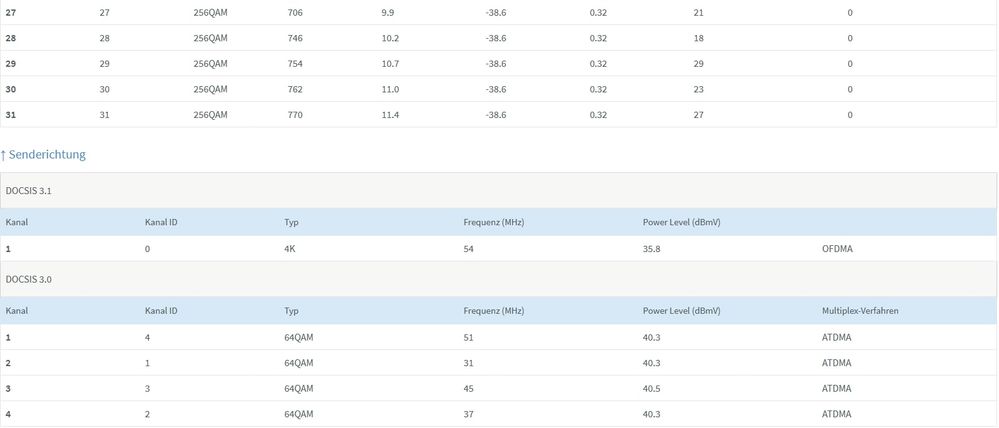This screenshot has width=999, height=428.
Task: Click power level 40.3 in the 37 MHz row
Action: [652, 414]
